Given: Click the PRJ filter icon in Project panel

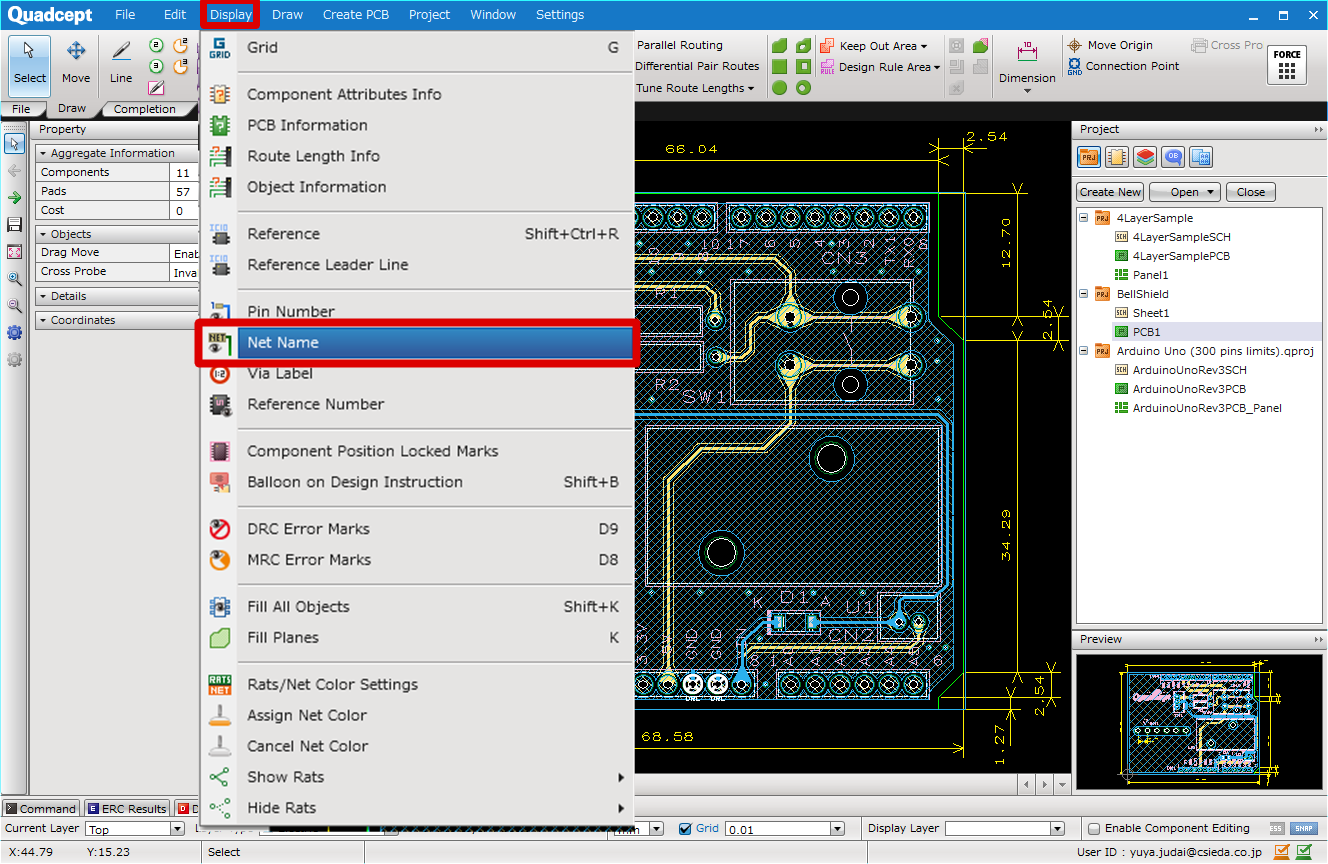Looking at the screenshot, I should click(x=1087, y=157).
